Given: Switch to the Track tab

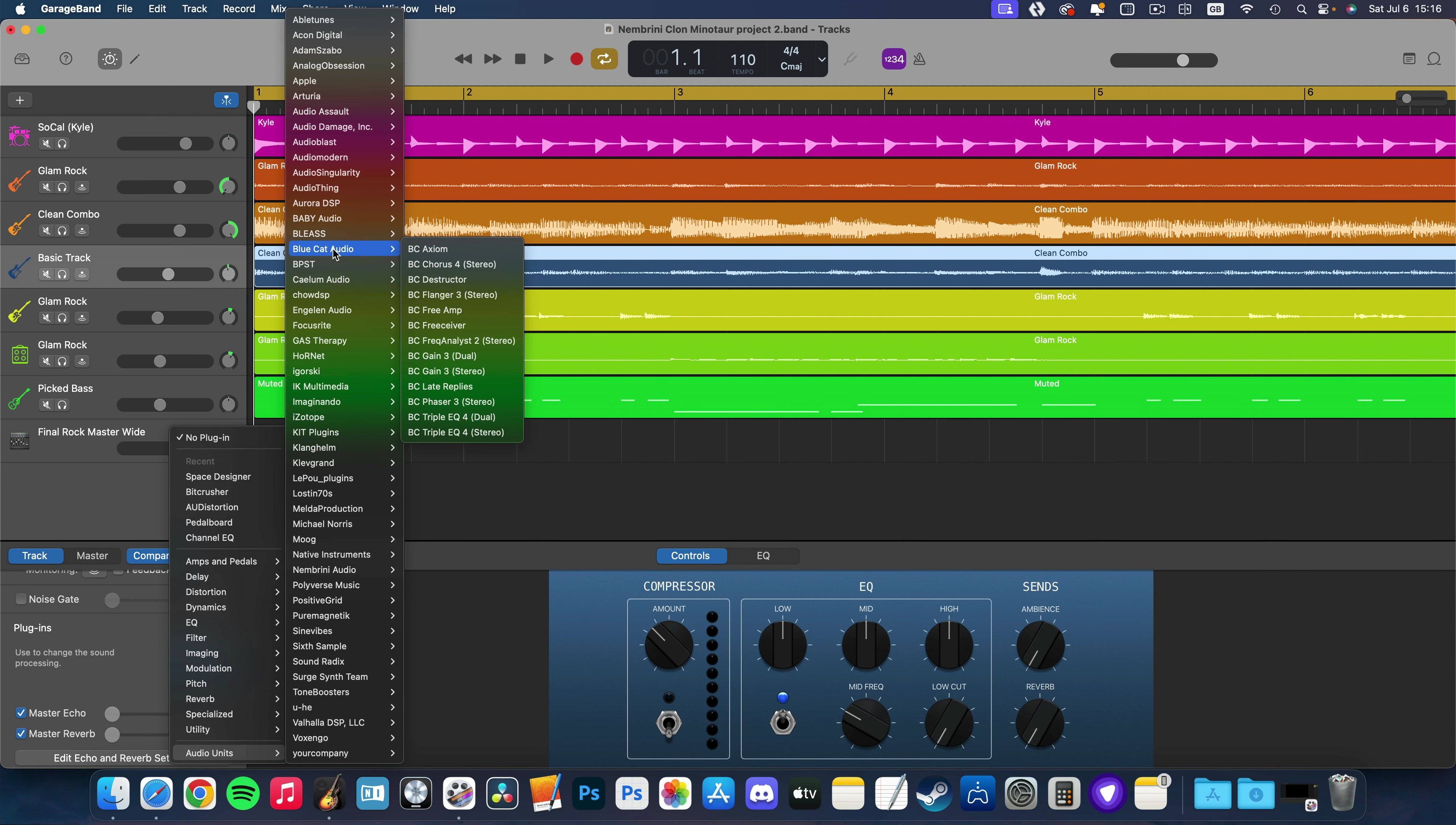Looking at the screenshot, I should coord(35,555).
